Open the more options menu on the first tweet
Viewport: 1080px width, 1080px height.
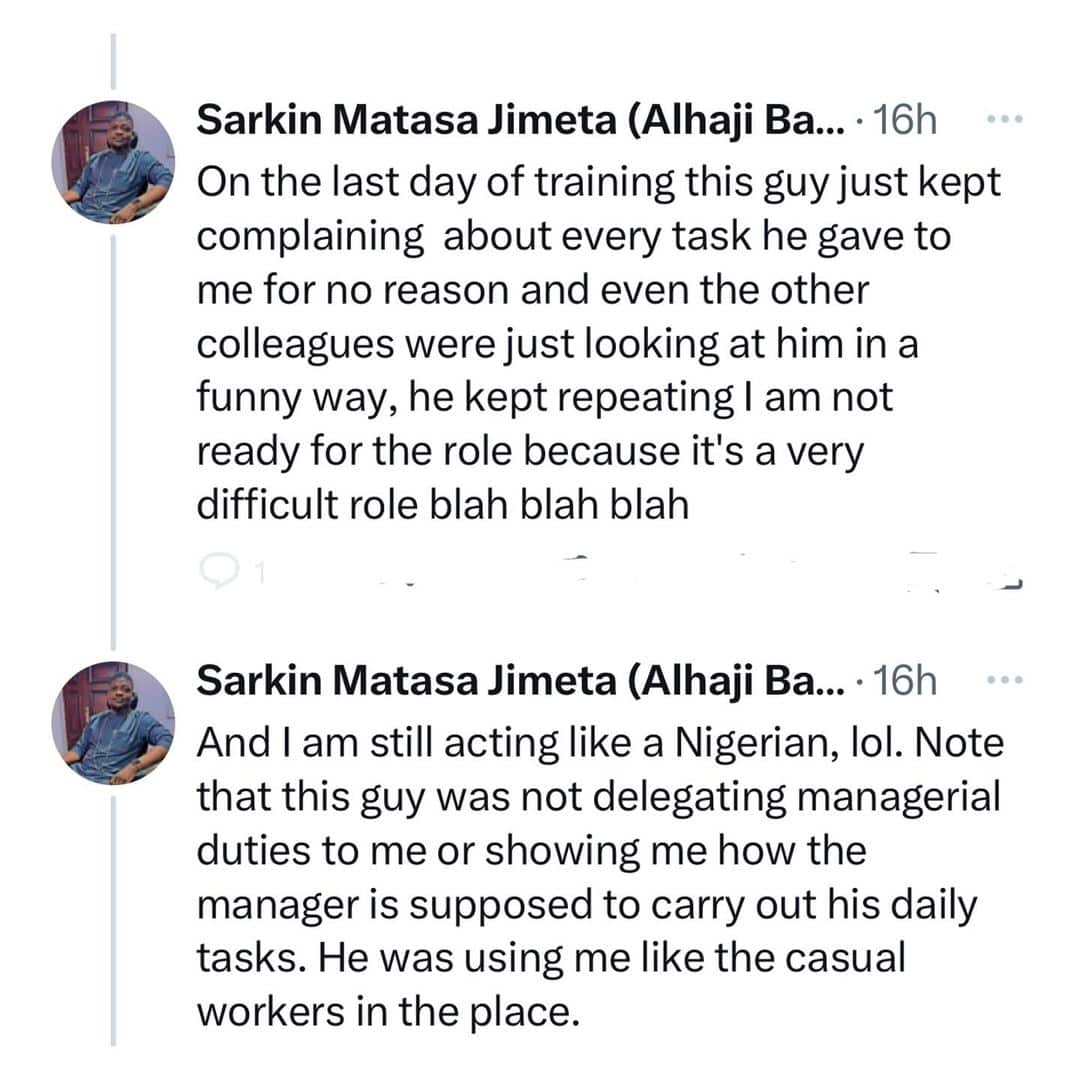(x=998, y=120)
